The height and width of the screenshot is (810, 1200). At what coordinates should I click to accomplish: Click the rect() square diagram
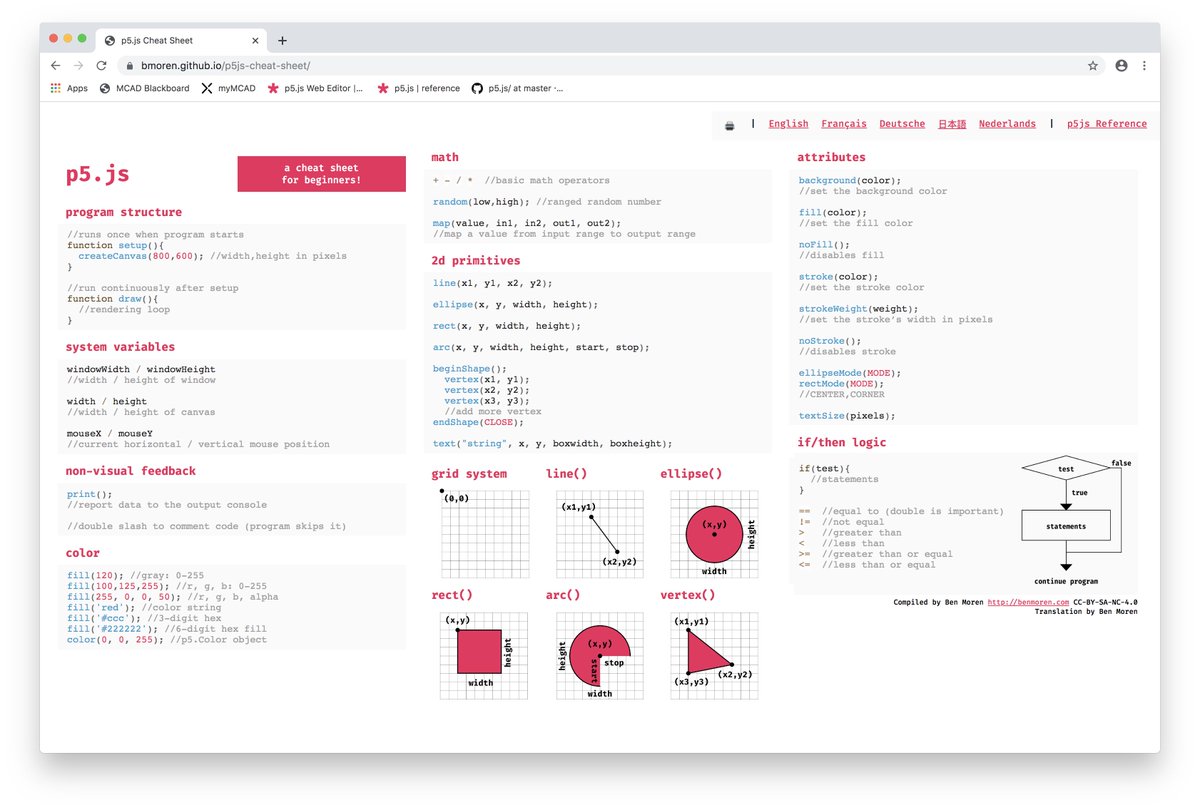click(485, 655)
